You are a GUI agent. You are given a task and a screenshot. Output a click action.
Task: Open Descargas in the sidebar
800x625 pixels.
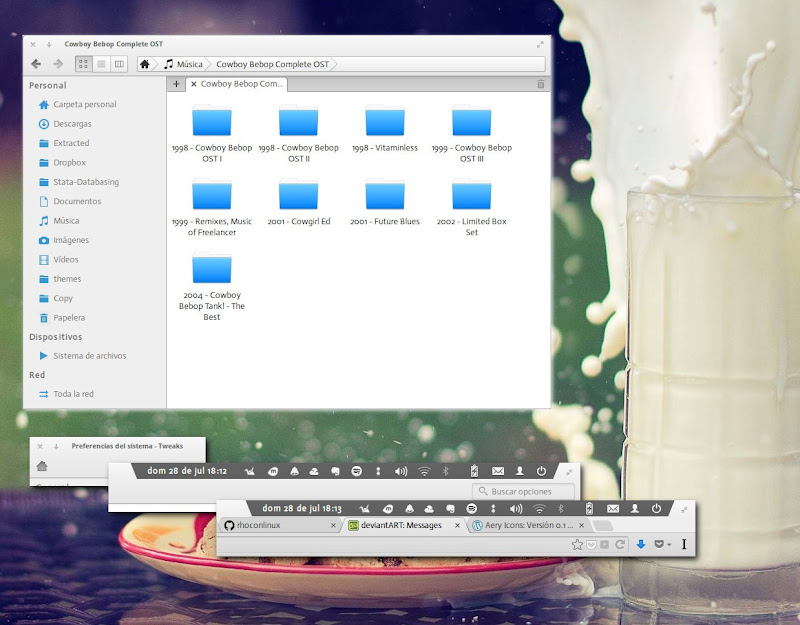coord(71,124)
